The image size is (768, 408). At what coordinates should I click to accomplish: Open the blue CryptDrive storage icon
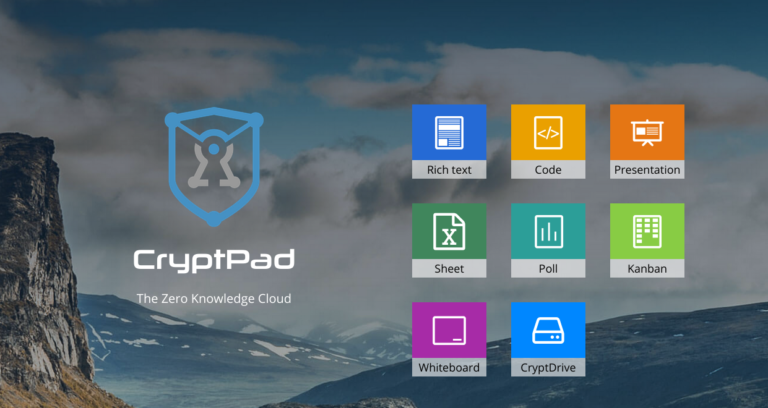pos(548,330)
